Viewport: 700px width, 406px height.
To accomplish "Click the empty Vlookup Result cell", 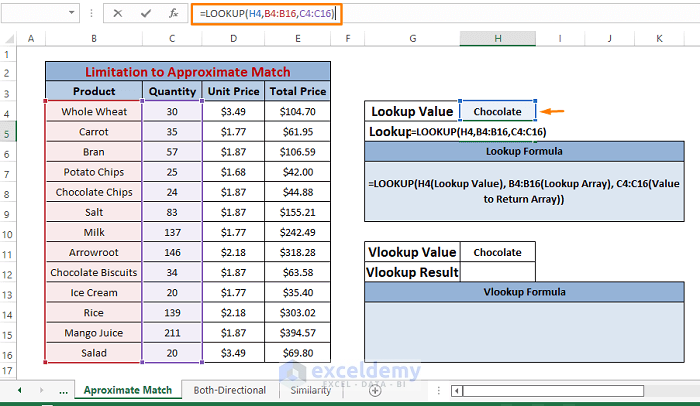I will [x=497, y=272].
